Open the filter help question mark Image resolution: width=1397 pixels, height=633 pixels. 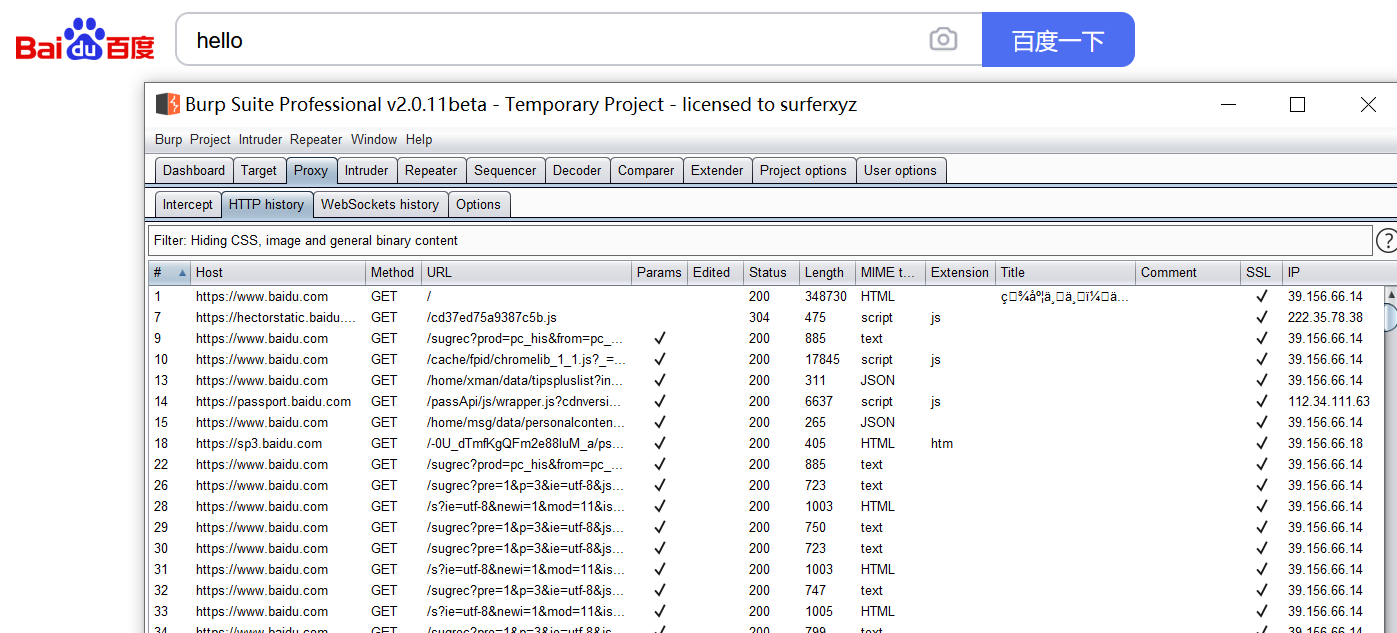(x=1387, y=241)
